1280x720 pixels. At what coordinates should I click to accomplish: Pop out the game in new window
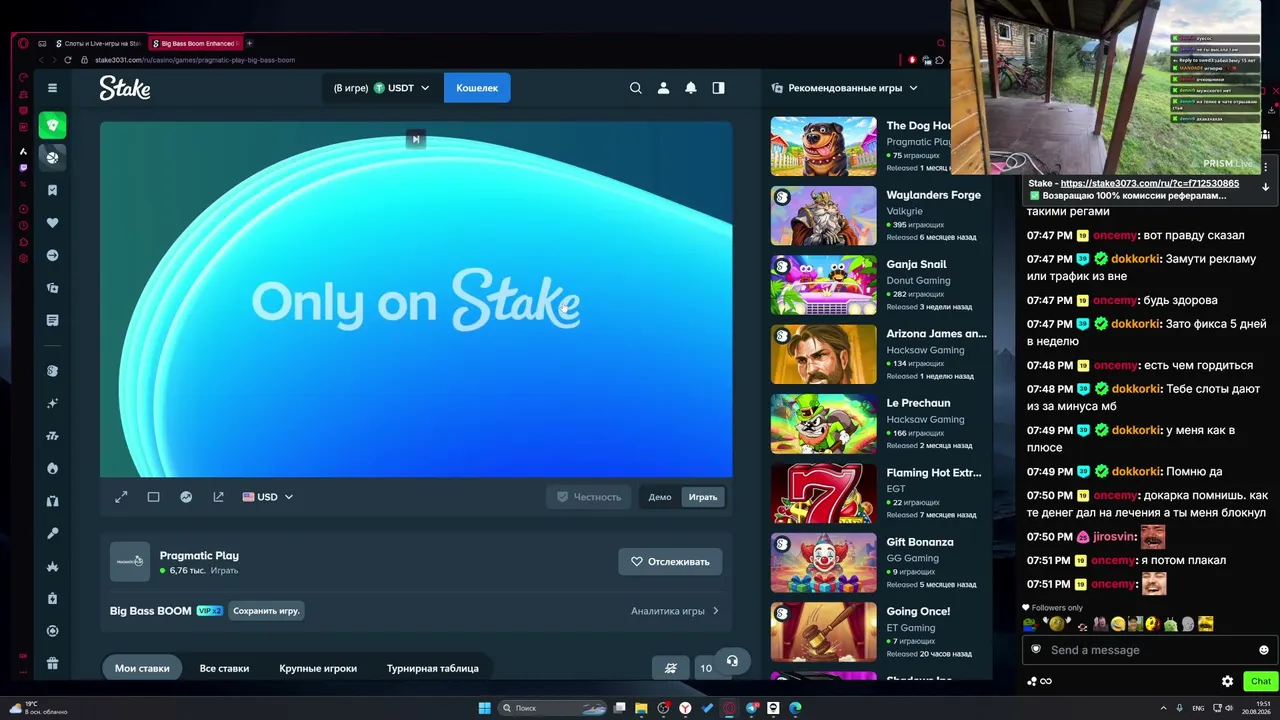(218, 497)
